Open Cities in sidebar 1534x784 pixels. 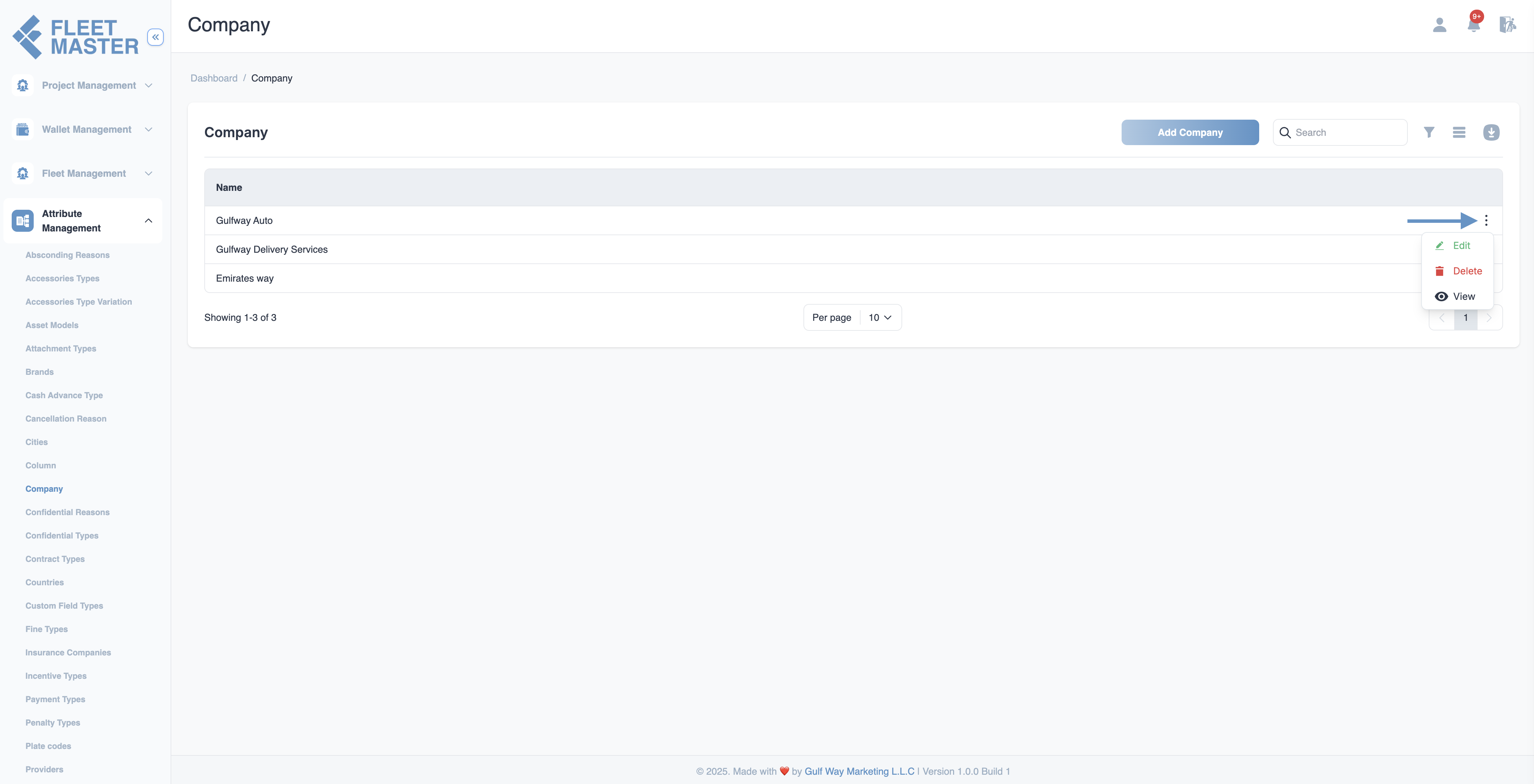pos(36,442)
